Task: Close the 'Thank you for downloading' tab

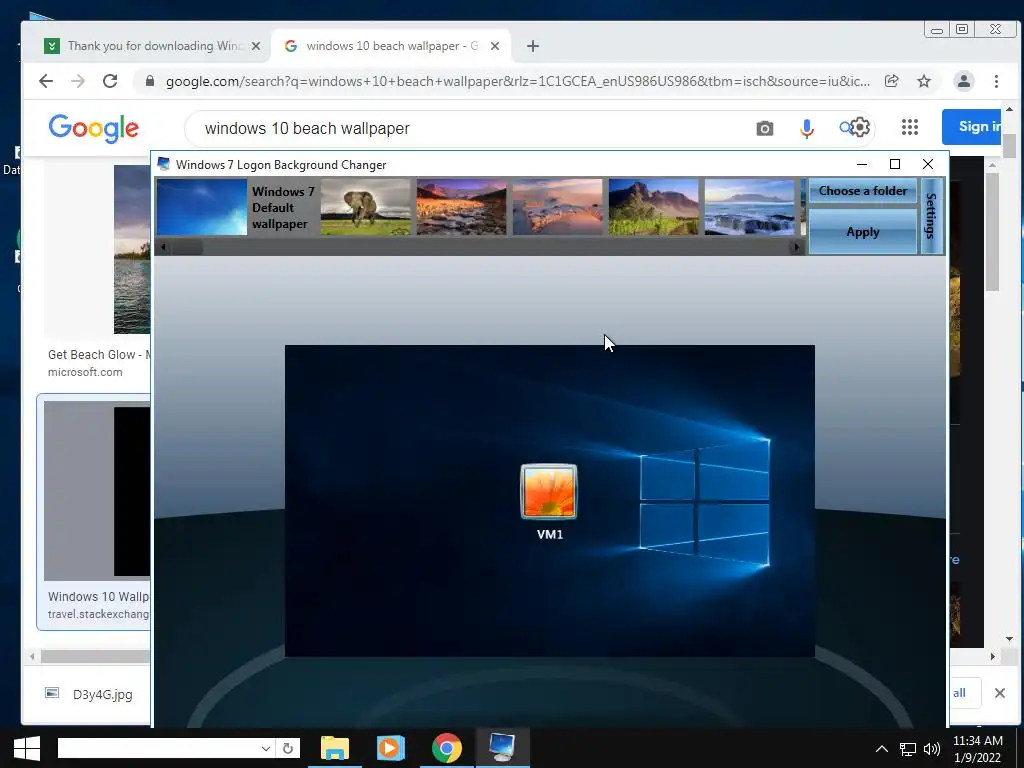Action: pyautogui.click(x=256, y=46)
